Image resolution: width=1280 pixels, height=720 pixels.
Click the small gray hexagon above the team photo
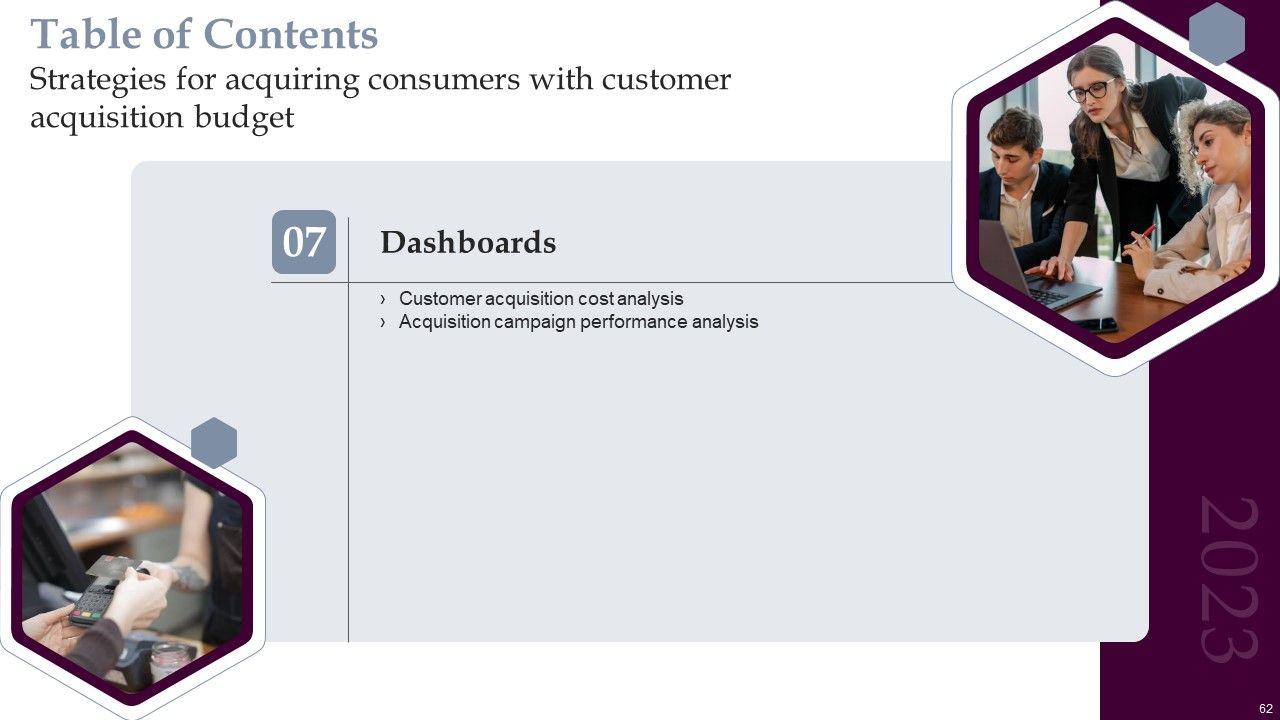coord(1217,34)
